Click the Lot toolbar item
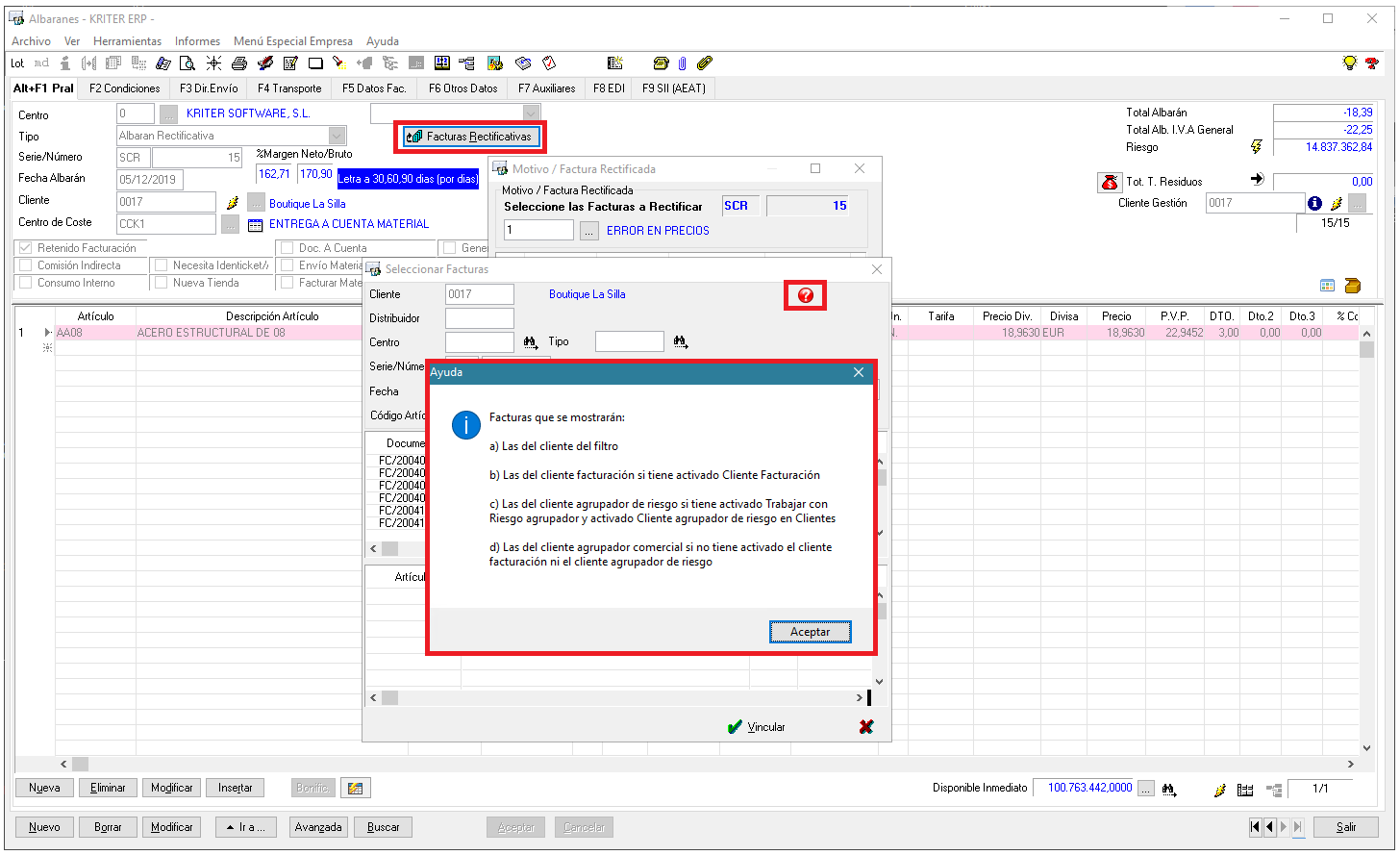The image size is (1400, 855). tap(17, 63)
